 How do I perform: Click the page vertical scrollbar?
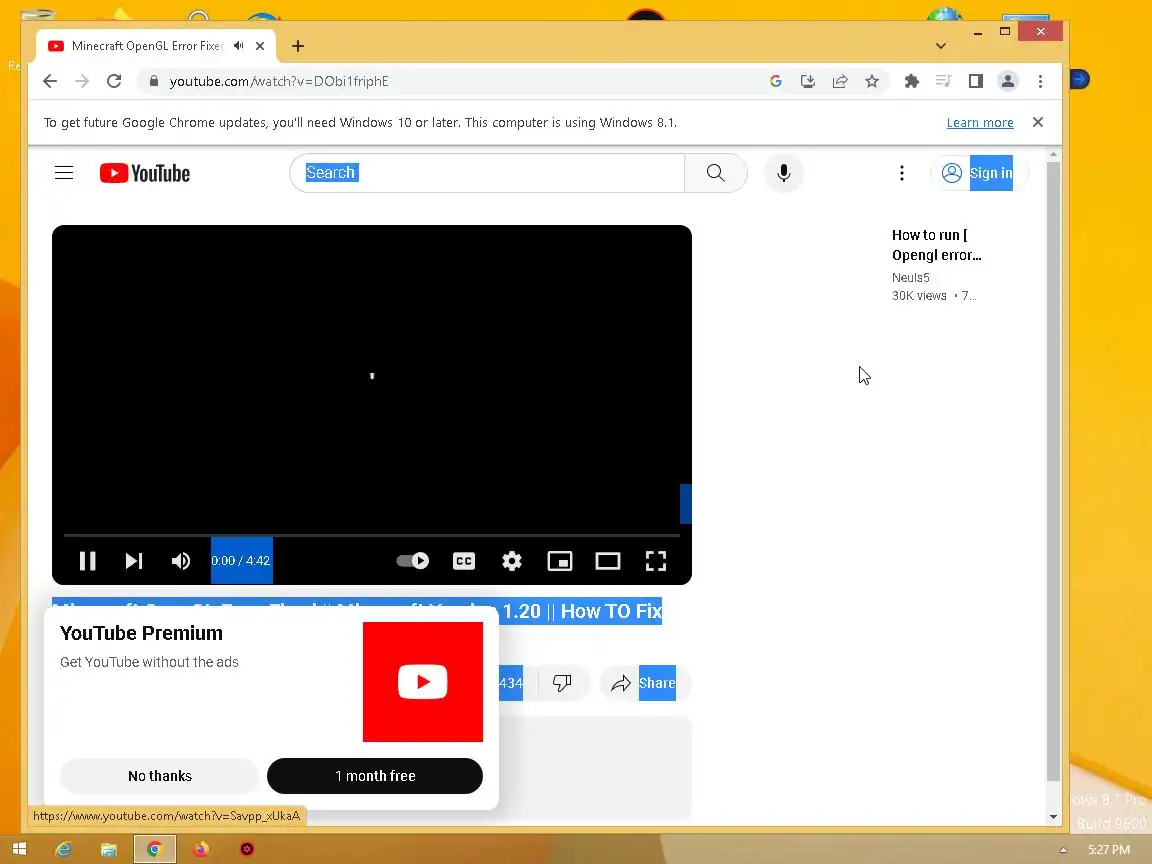(x=1053, y=470)
